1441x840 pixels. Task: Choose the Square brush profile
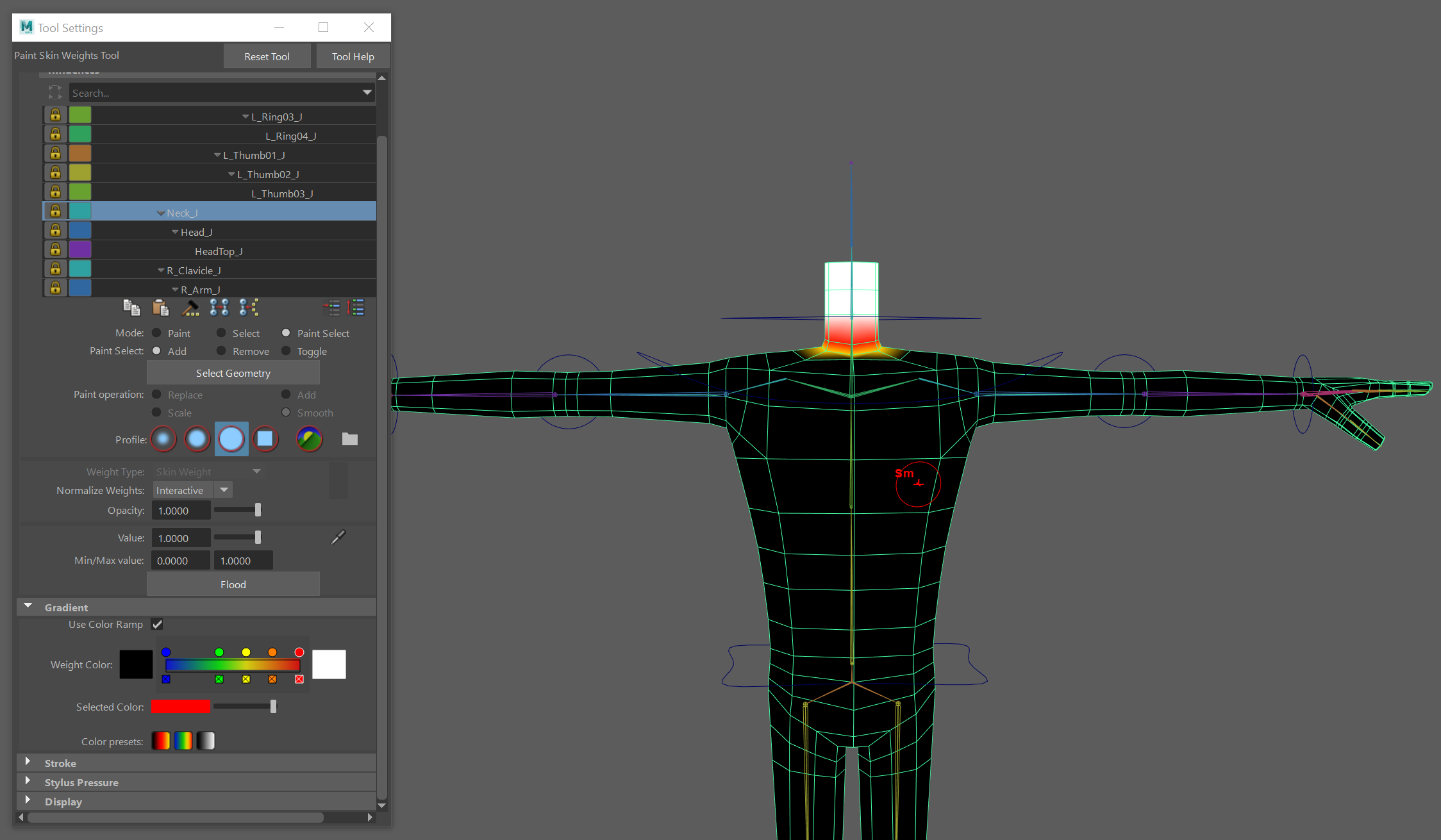coord(265,440)
